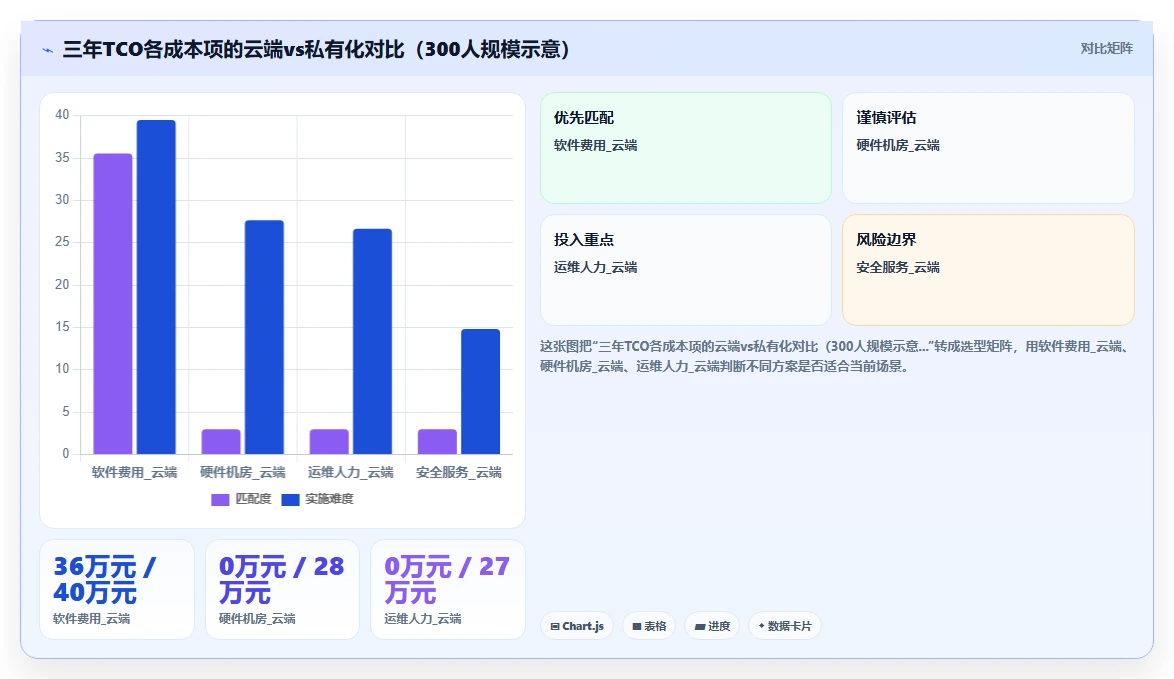Click the 安全服务_云端 x-axis label

coord(459,472)
